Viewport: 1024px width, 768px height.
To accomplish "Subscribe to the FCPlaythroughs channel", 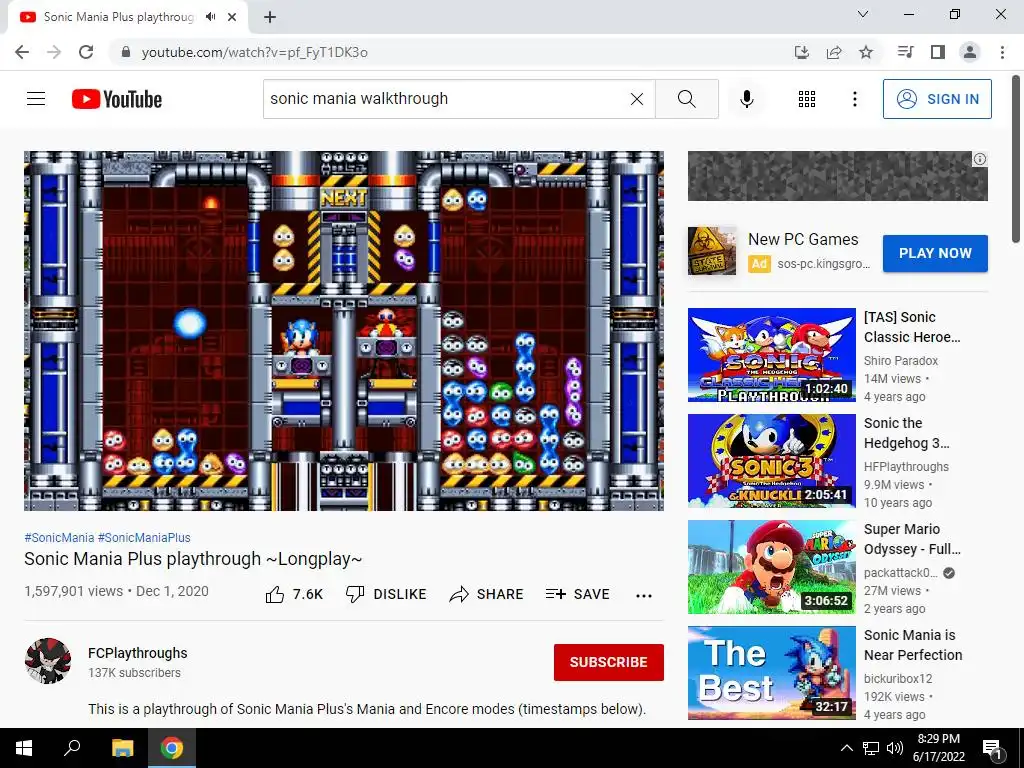I will tap(609, 662).
